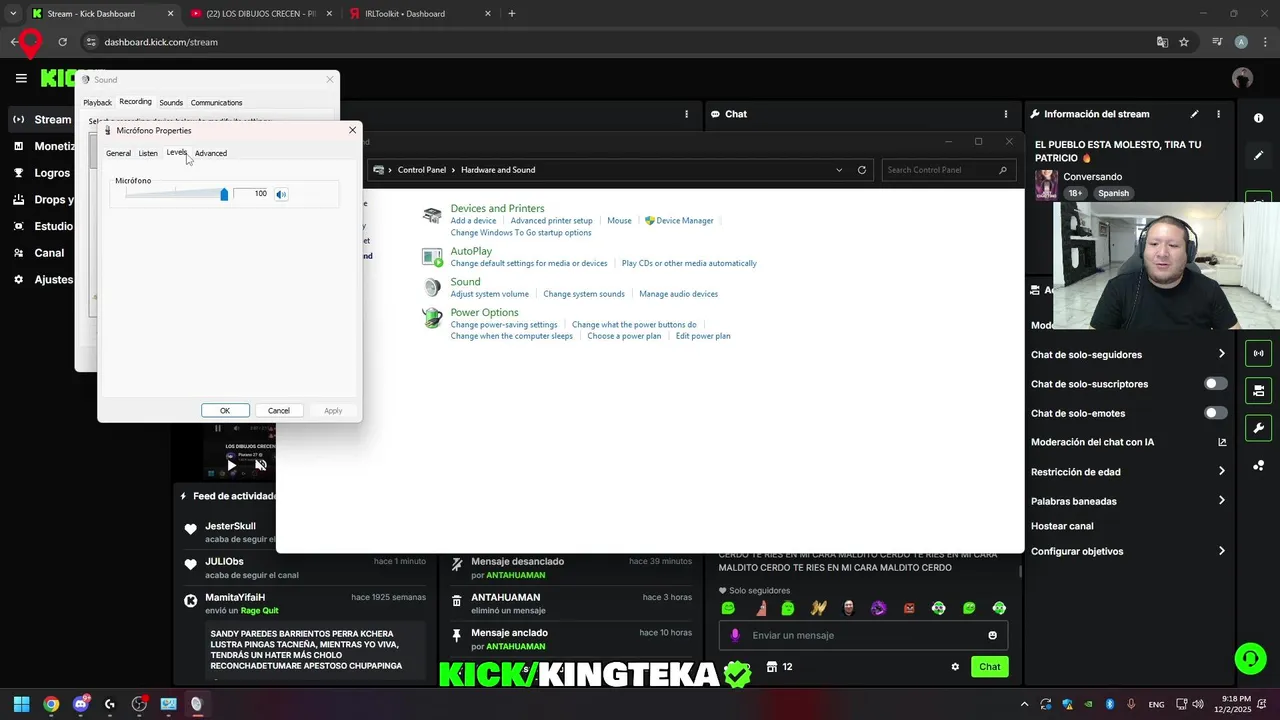This screenshot has height=720, width=1280.
Task: Click the purple microphone icon in the message box
Action: click(x=735, y=635)
